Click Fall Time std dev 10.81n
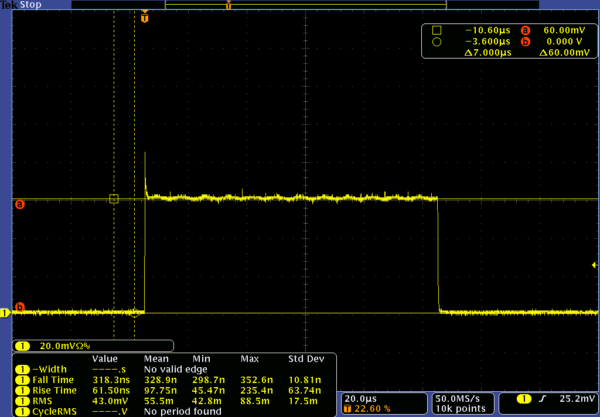The width and height of the screenshot is (600, 417). [x=305, y=380]
